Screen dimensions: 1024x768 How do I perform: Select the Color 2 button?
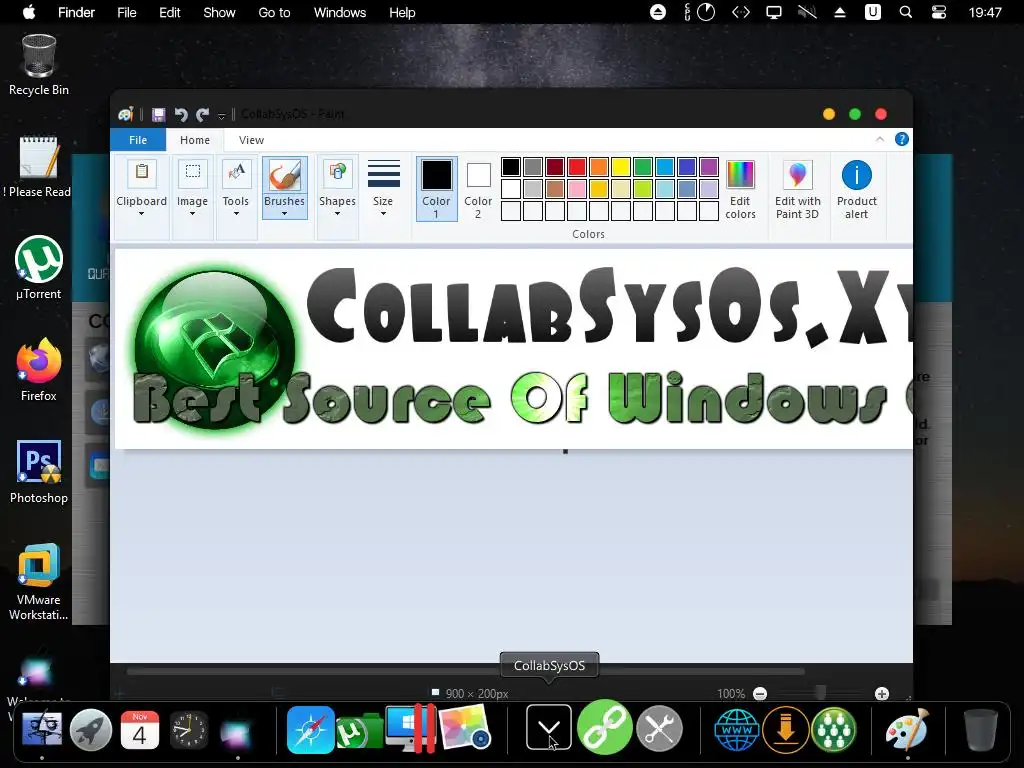[x=478, y=189]
